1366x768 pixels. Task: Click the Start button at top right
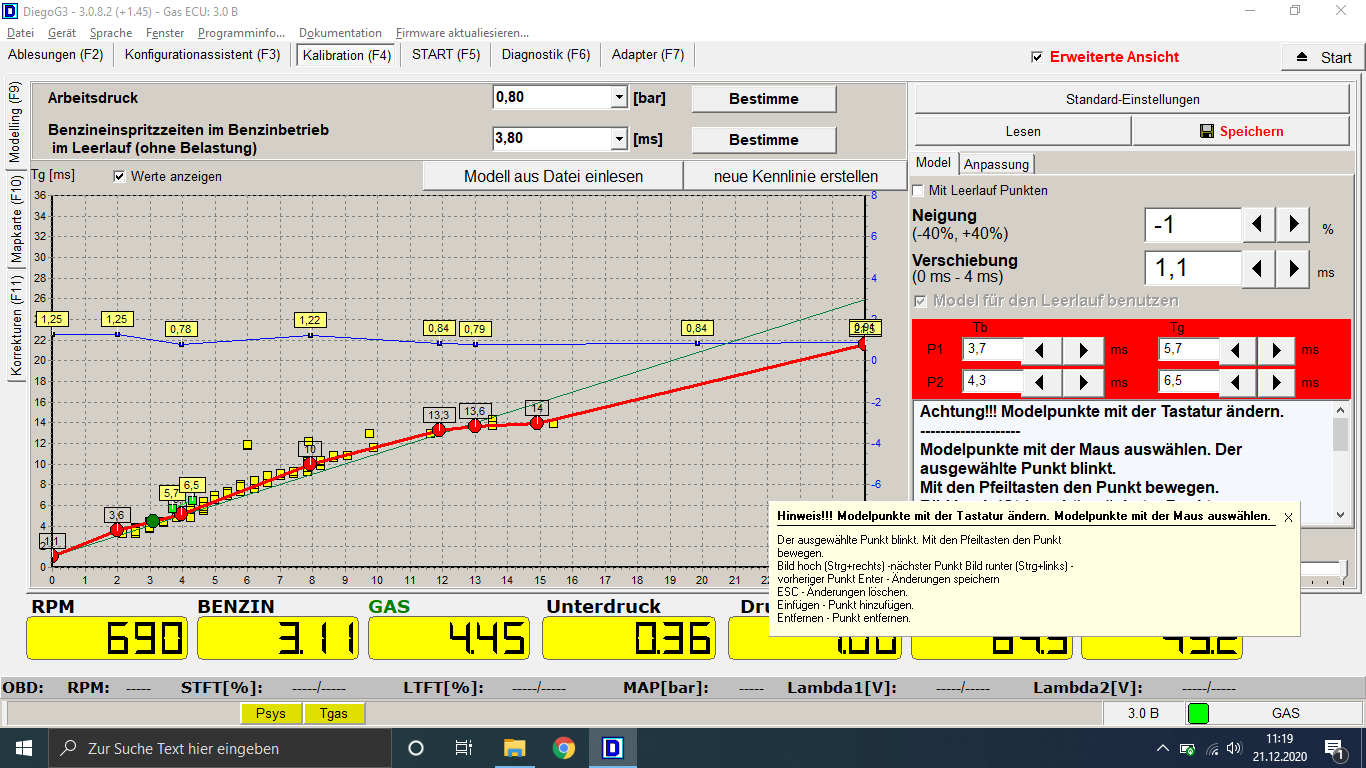(x=1323, y=57)
